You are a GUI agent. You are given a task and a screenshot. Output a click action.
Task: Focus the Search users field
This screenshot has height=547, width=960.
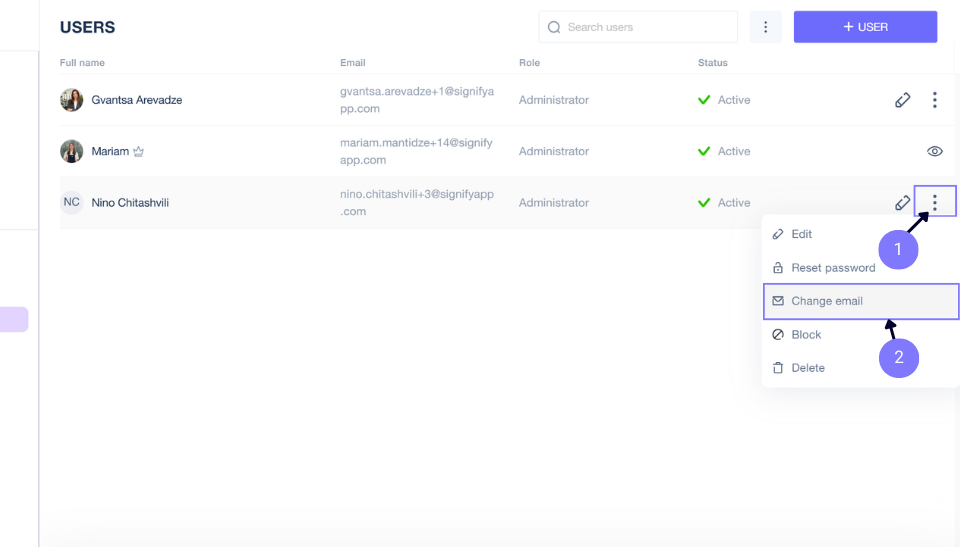(638, 27)
